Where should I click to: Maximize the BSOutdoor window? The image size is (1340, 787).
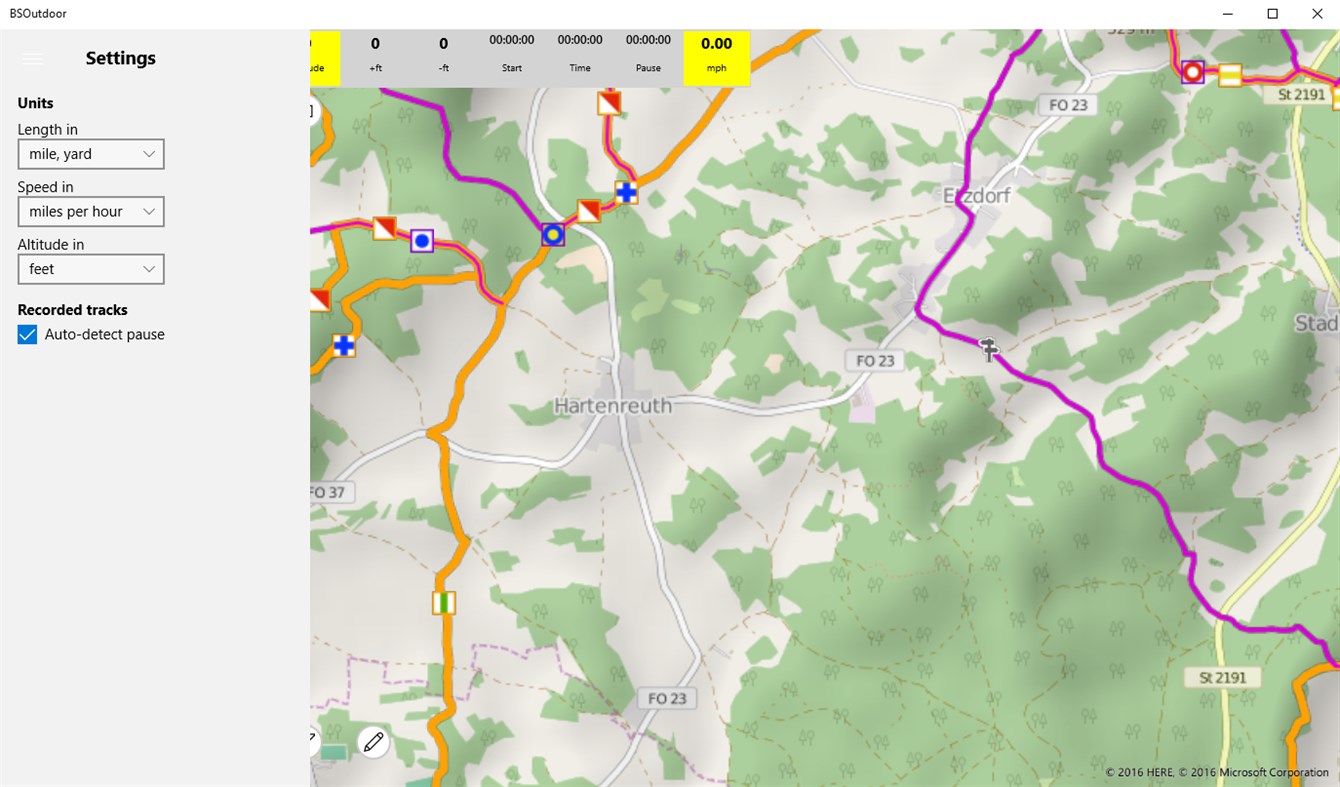coord(1272,14)
